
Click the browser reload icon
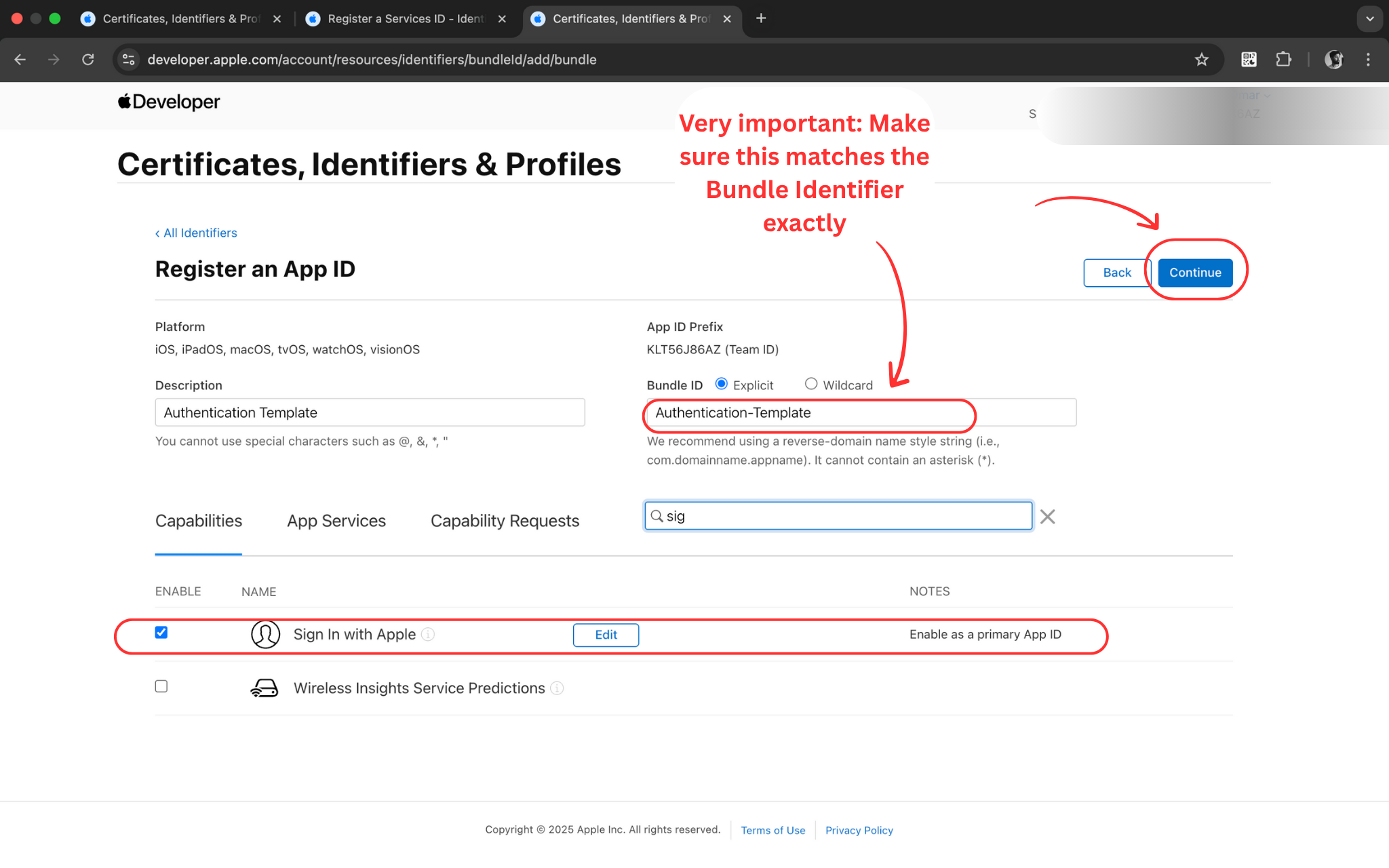coord(88,60)
